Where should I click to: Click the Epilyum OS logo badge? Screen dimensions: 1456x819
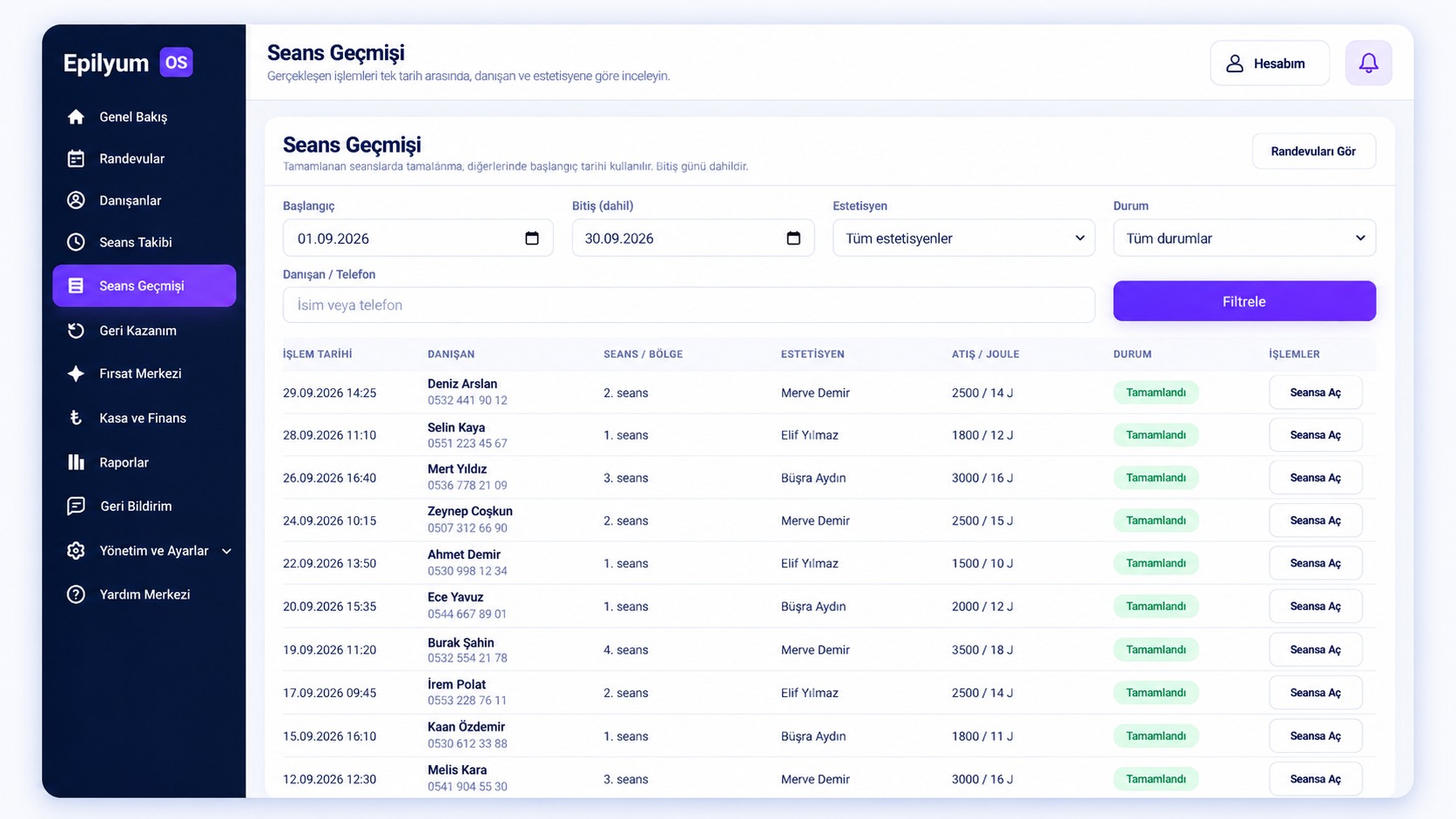pos(176,63)
